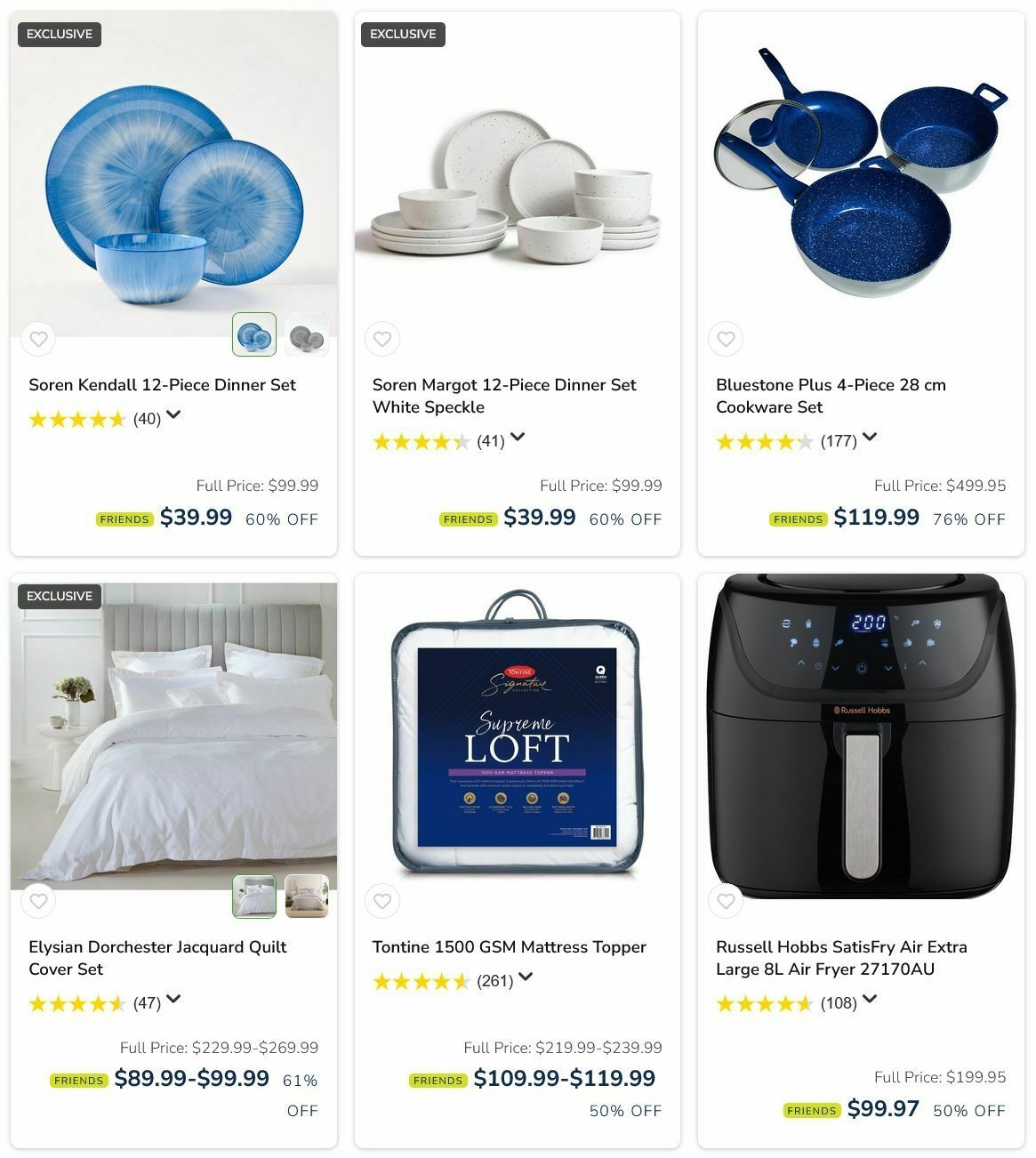The width and height of the screenshot is (1036, 1158).
Task: Open rating dropdown next to (261) reviews
Action: coord(526,977)
